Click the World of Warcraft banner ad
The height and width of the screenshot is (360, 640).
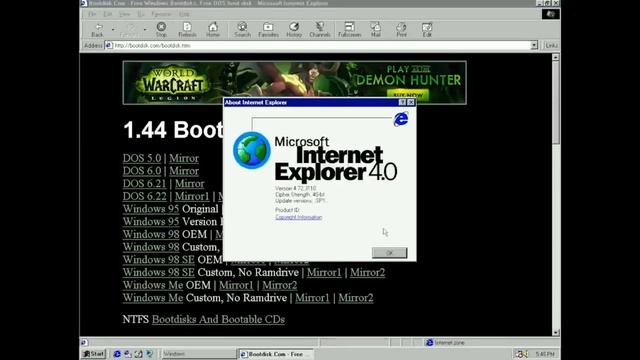(295, 83)
